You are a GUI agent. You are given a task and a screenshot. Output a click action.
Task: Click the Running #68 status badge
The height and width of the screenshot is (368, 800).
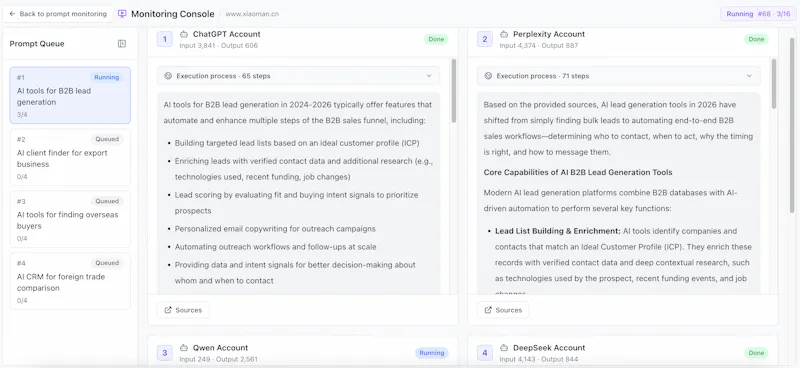click(x=758, y=14)
